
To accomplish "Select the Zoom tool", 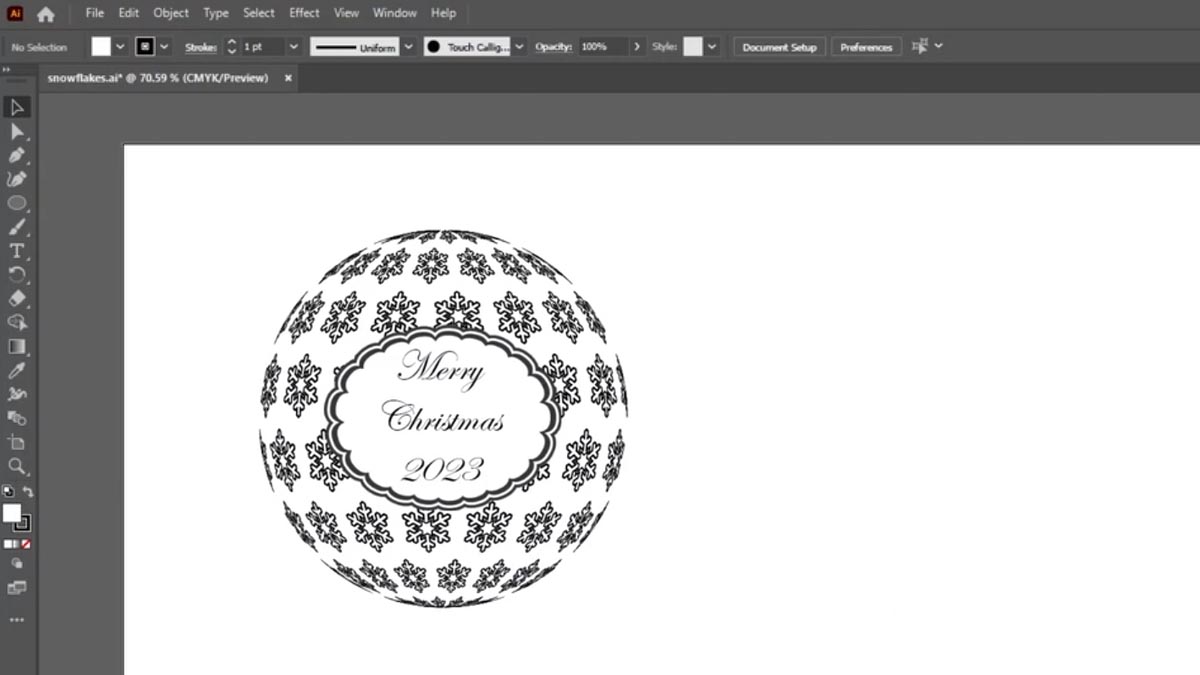I will click(16, 466).
